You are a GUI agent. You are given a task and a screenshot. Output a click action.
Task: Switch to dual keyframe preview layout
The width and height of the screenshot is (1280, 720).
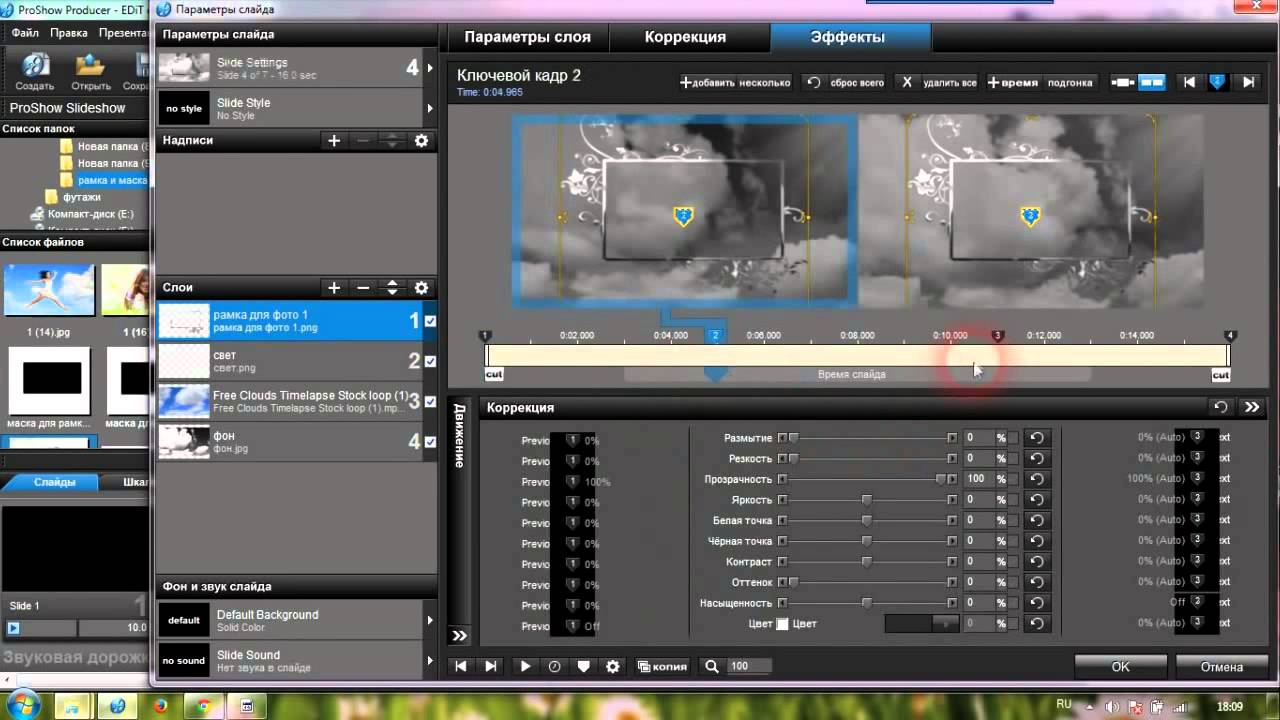tap(1152, 82)
